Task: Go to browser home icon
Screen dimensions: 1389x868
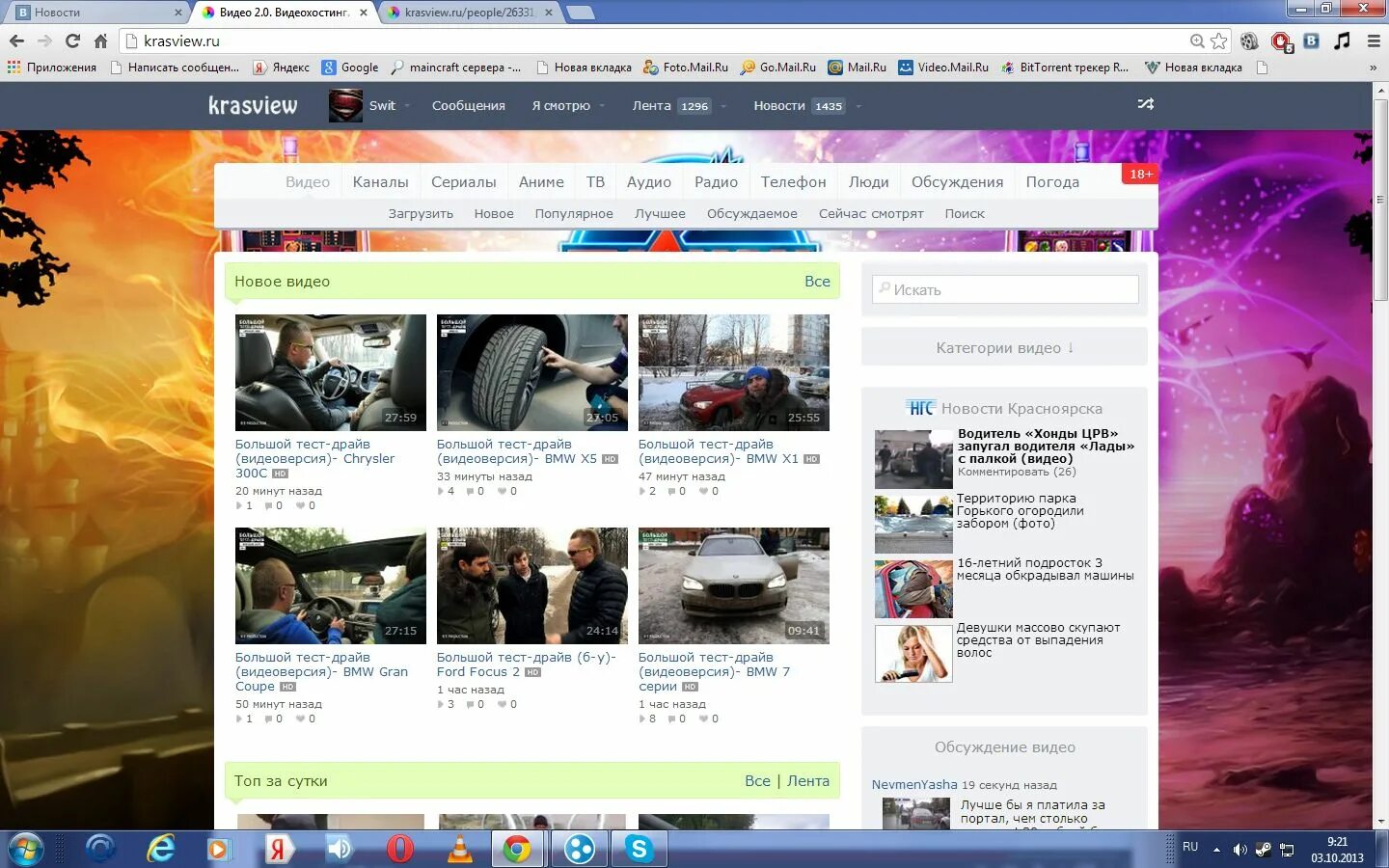Action: tap(100, 41)
